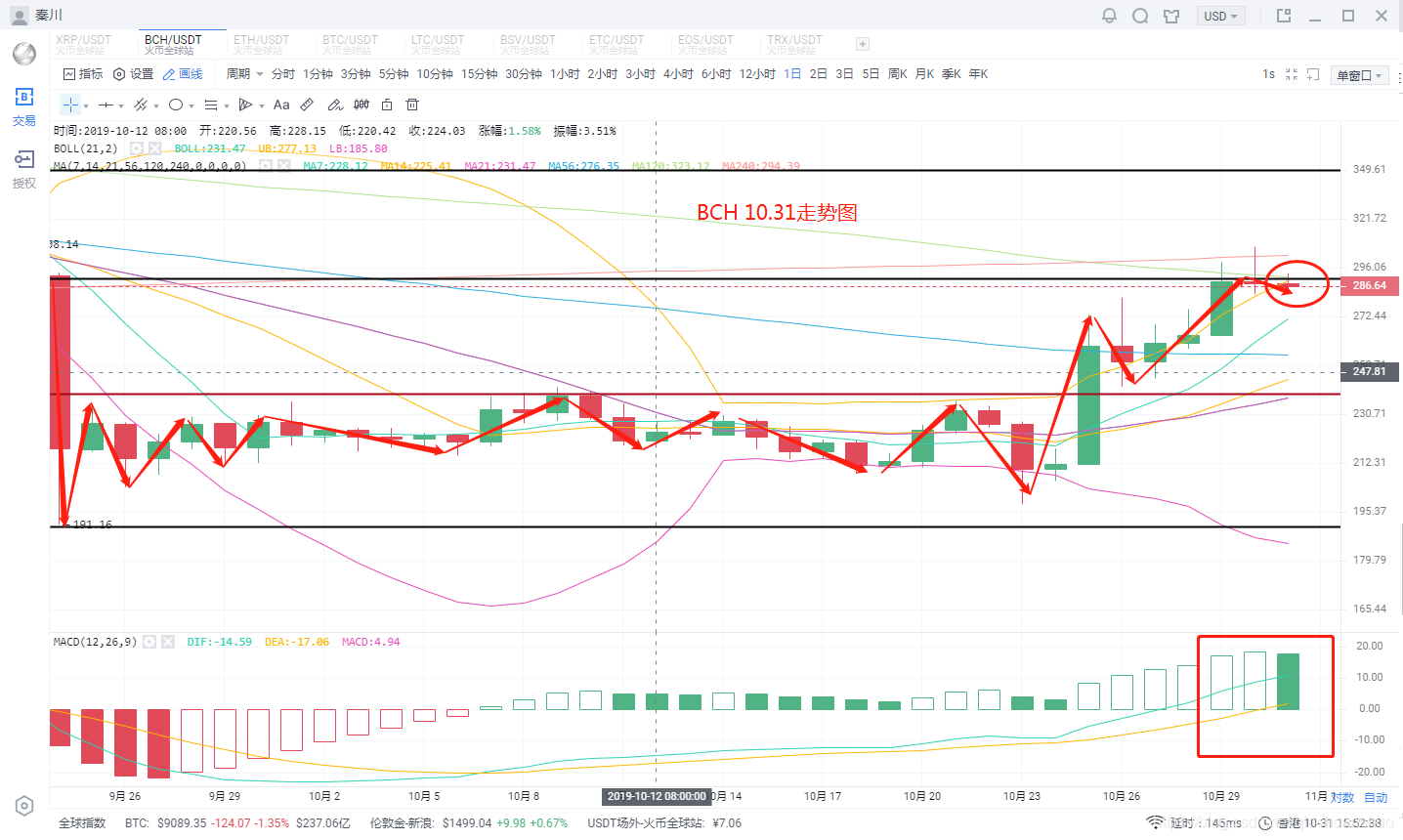Click the 2019-10-12 08:00:00 time axis marker
Viewport: 1403px width, 840px height.
657,796
